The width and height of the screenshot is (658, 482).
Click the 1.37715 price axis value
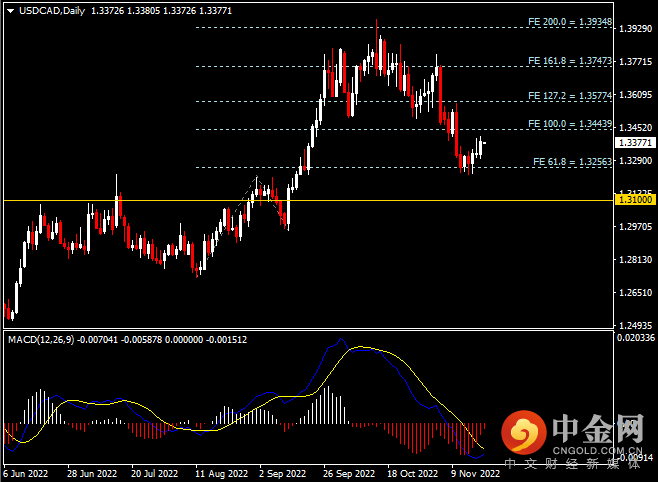[x=635, y=62]
